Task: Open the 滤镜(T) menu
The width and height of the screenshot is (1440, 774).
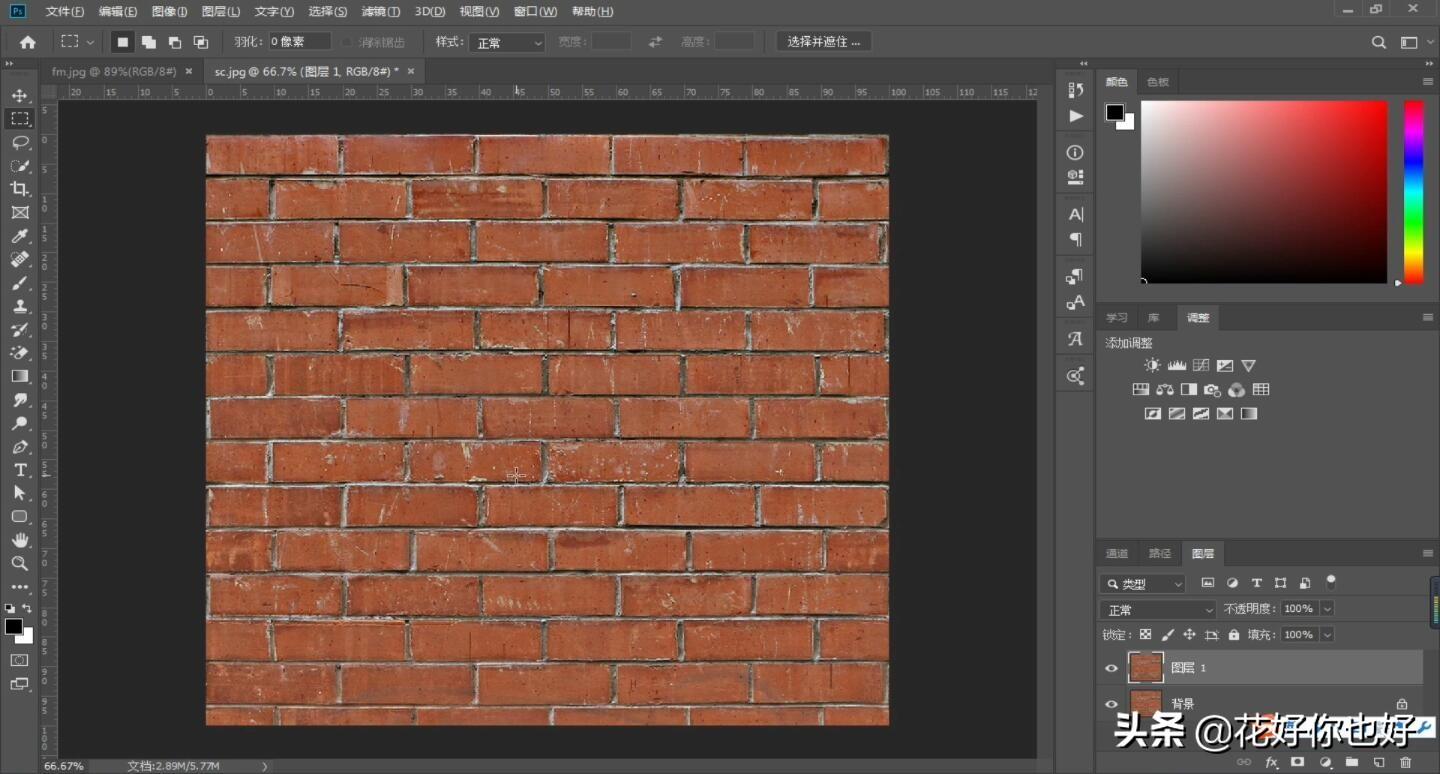Action: pos(380,12)
